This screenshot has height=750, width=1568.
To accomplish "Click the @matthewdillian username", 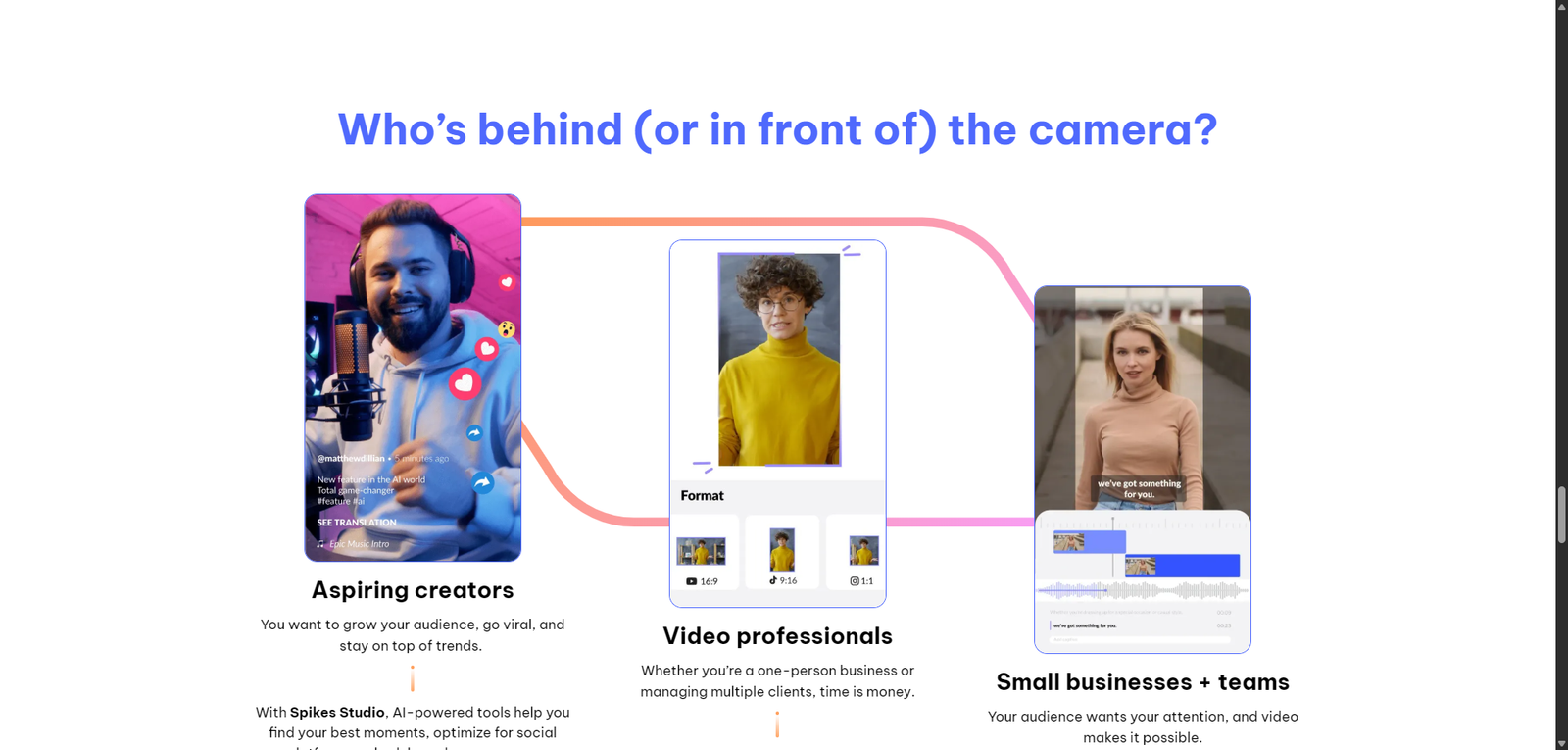I will coord(351,458).
